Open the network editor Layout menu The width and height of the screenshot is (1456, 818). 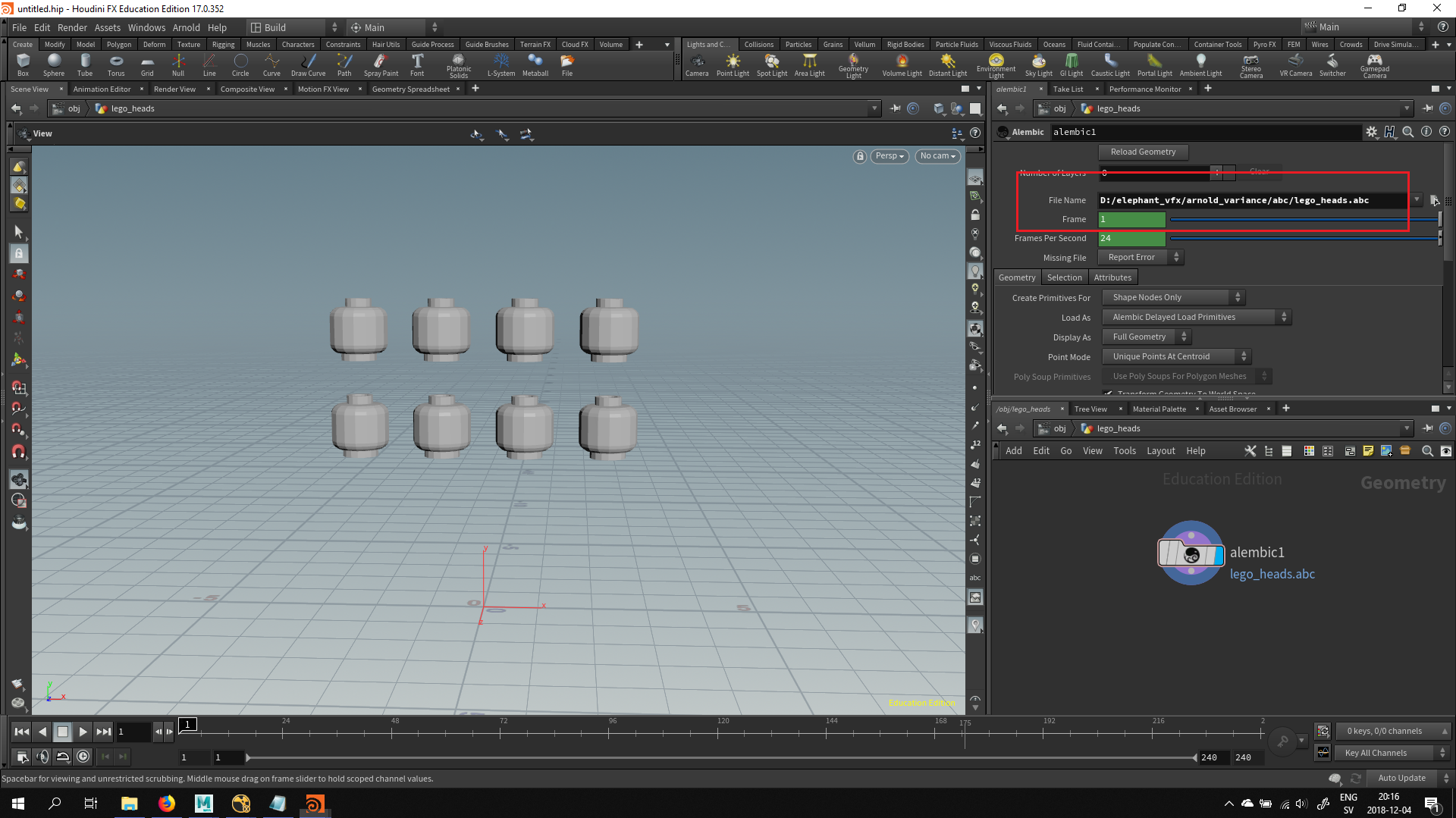click(1160, 450)
